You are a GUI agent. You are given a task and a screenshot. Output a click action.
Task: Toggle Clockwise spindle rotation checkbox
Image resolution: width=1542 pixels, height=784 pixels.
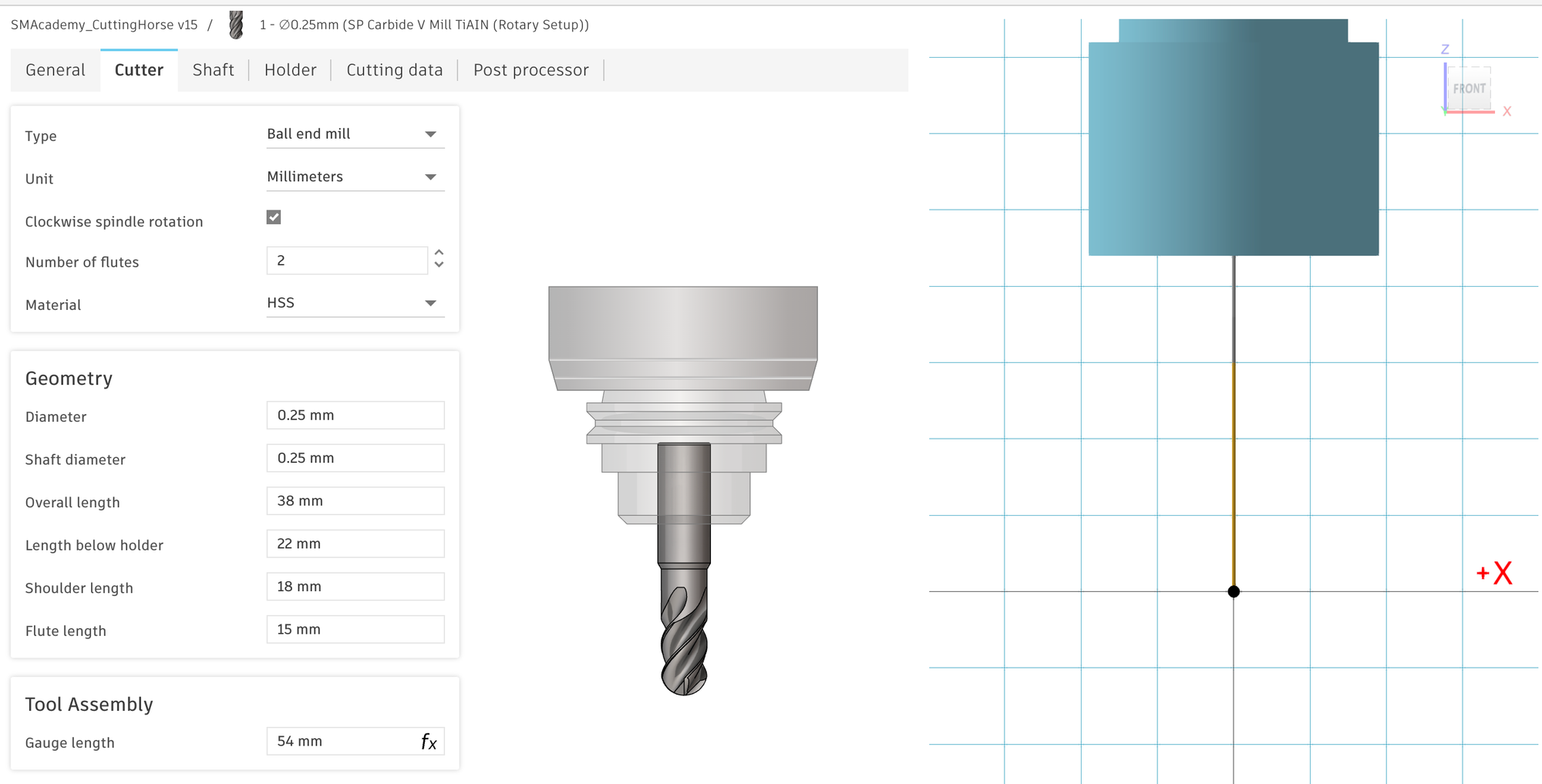[x=274, y=217]
